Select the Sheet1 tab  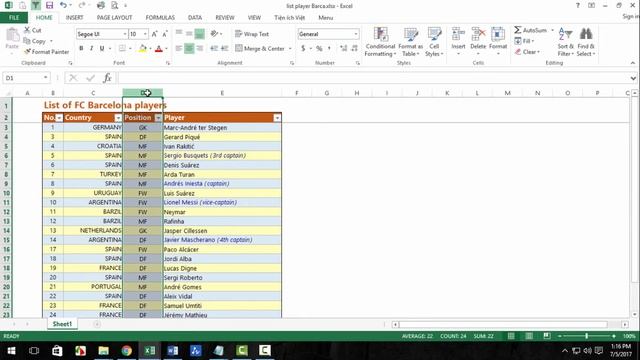(x=62, y=324)
